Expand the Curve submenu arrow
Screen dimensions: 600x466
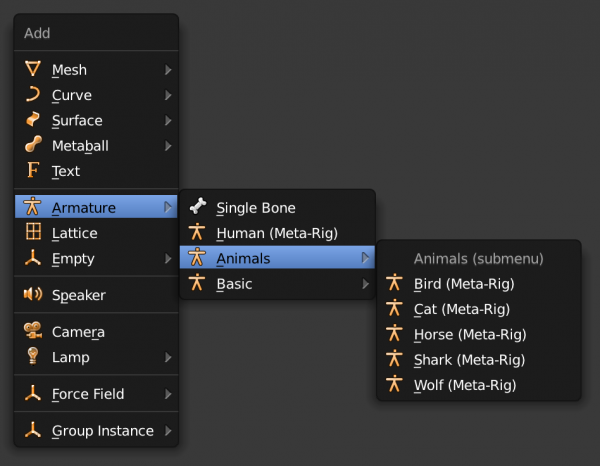pos(168,95)
